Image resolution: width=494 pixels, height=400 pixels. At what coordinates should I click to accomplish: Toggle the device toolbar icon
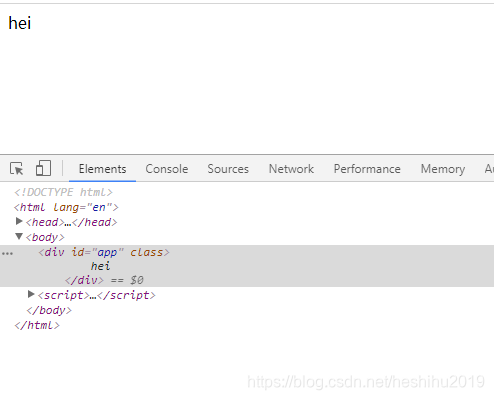43,168
